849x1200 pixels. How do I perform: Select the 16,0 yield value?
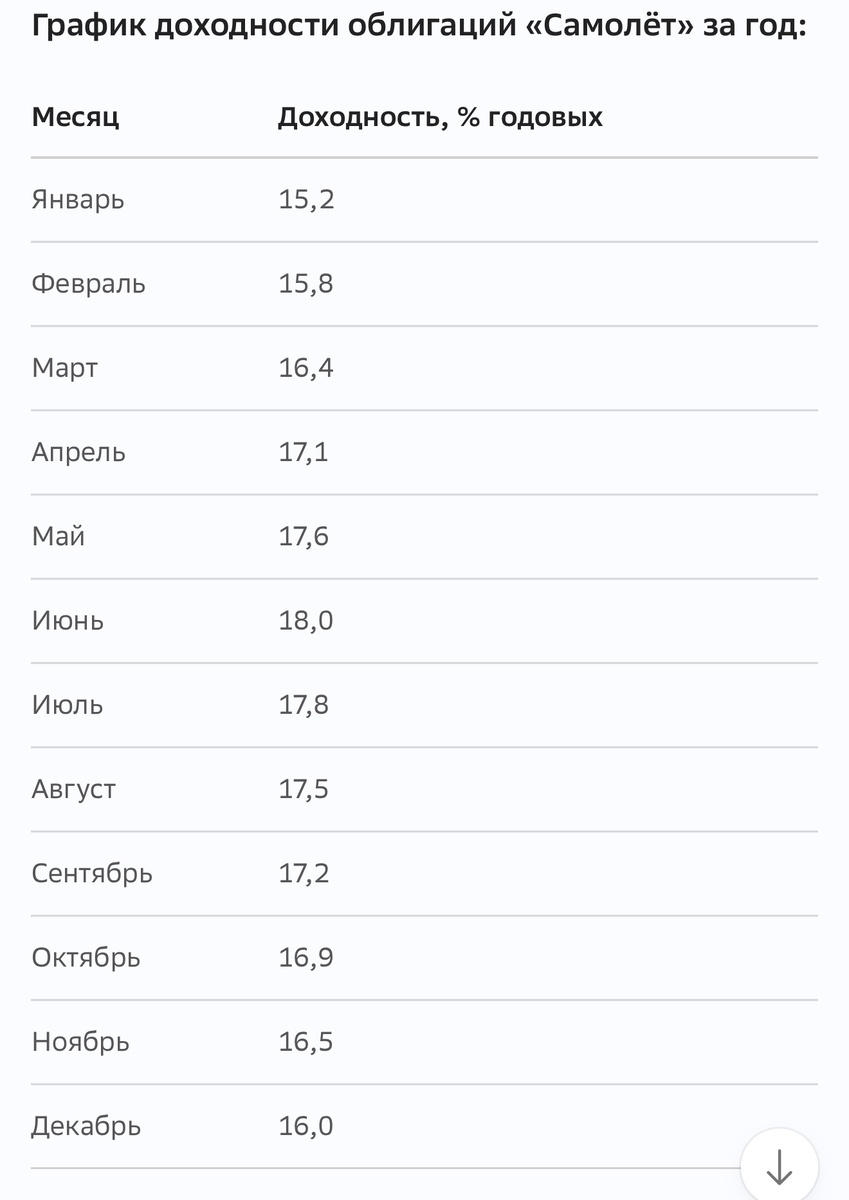tap(305, 1127)
